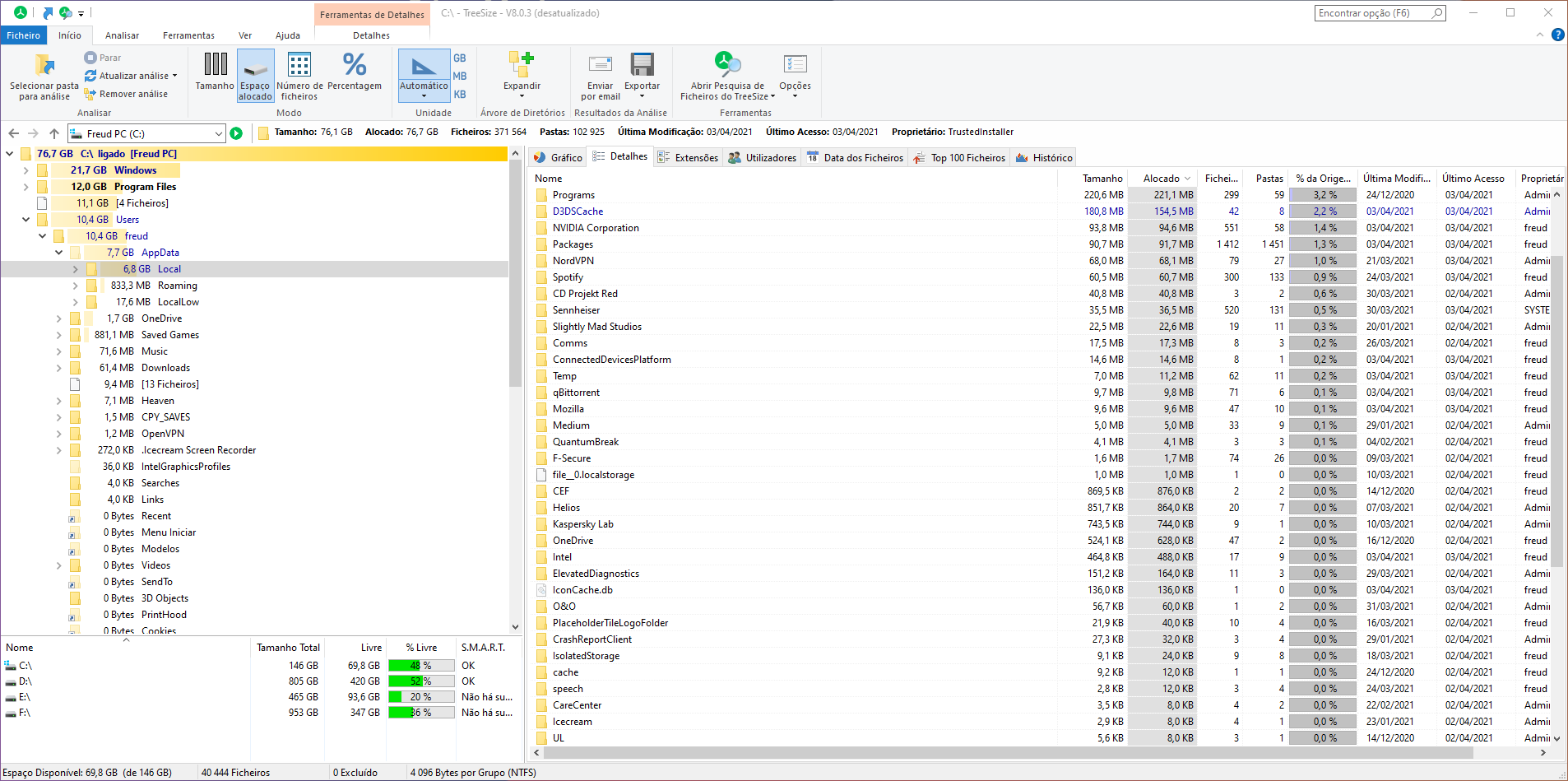Navigate up one folder level
Viewport: 1568px width, 781px height.
(54, 133)
